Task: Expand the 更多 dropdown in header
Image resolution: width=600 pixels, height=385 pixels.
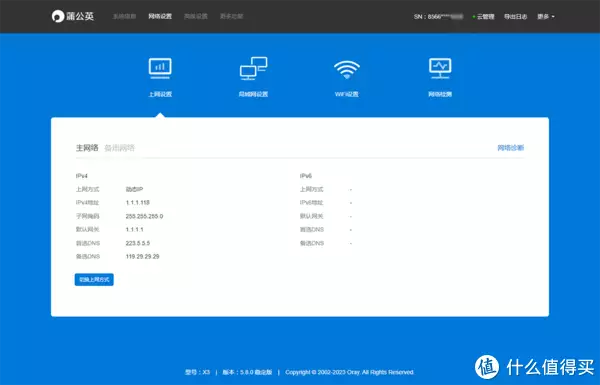Action: (x=546, y=16)
